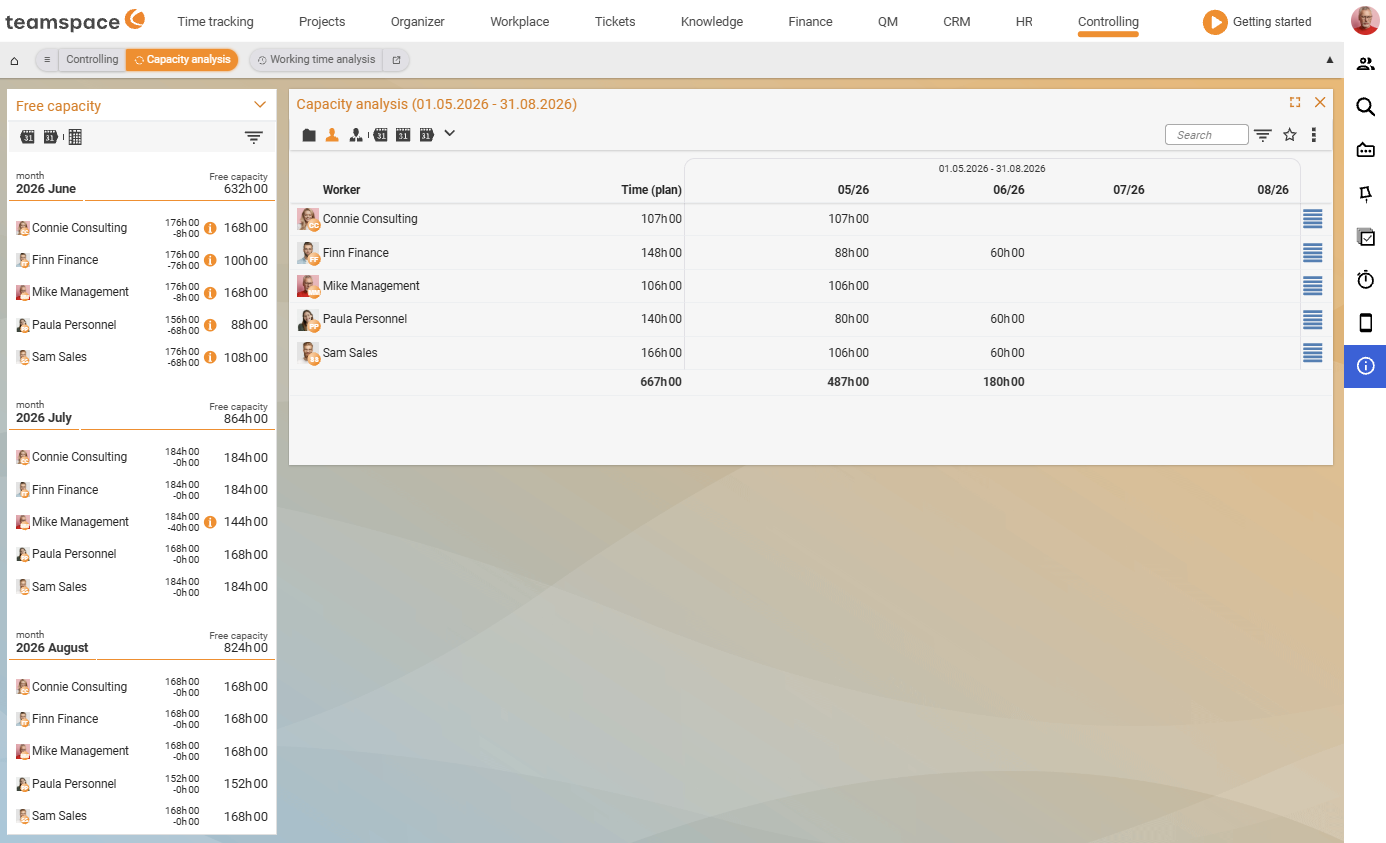Open info for Mike Management in July
The width and height of the screenshot is (1386, 843).
(210, 522)
